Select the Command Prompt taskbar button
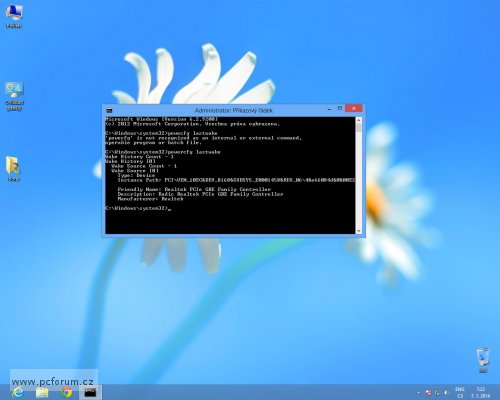The height and width of the screenshot is (400, 500). tap(90, 392)
